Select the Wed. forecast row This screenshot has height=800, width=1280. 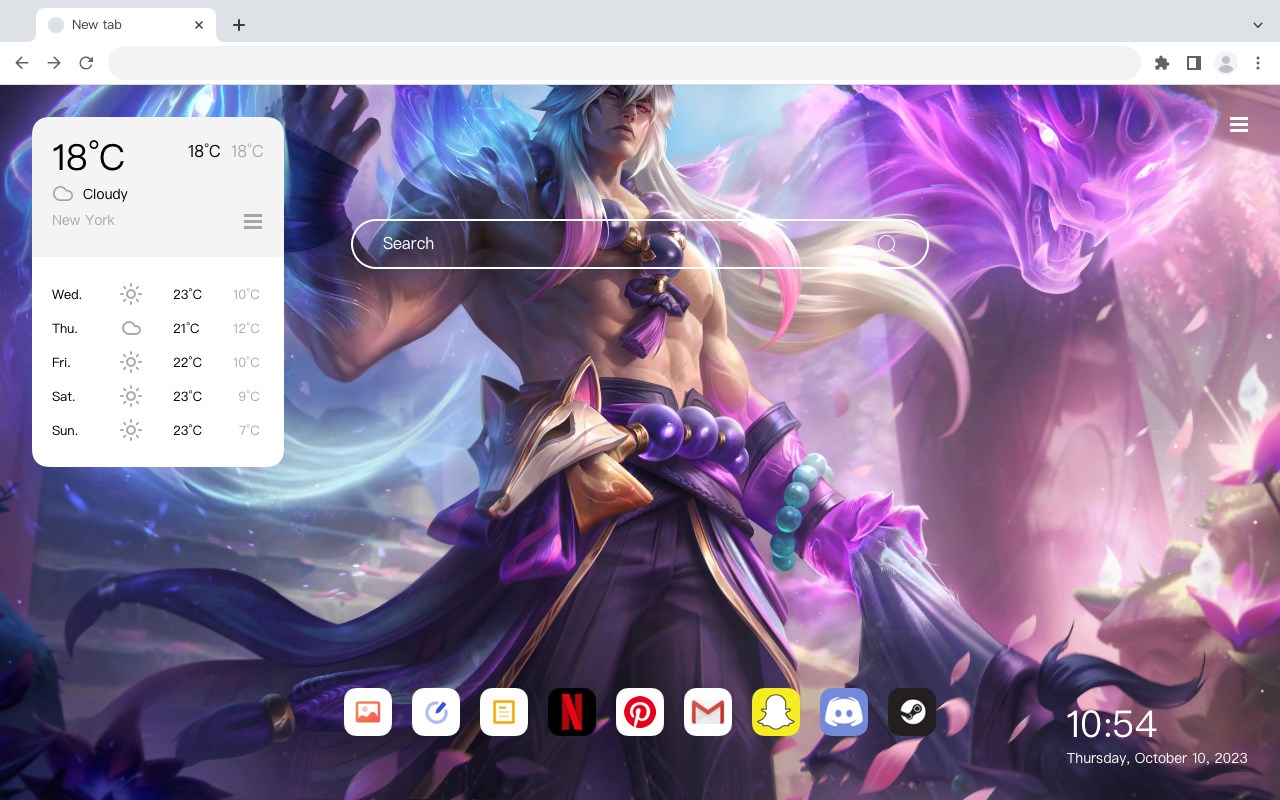pyautogui.click(x=158, y=294)
